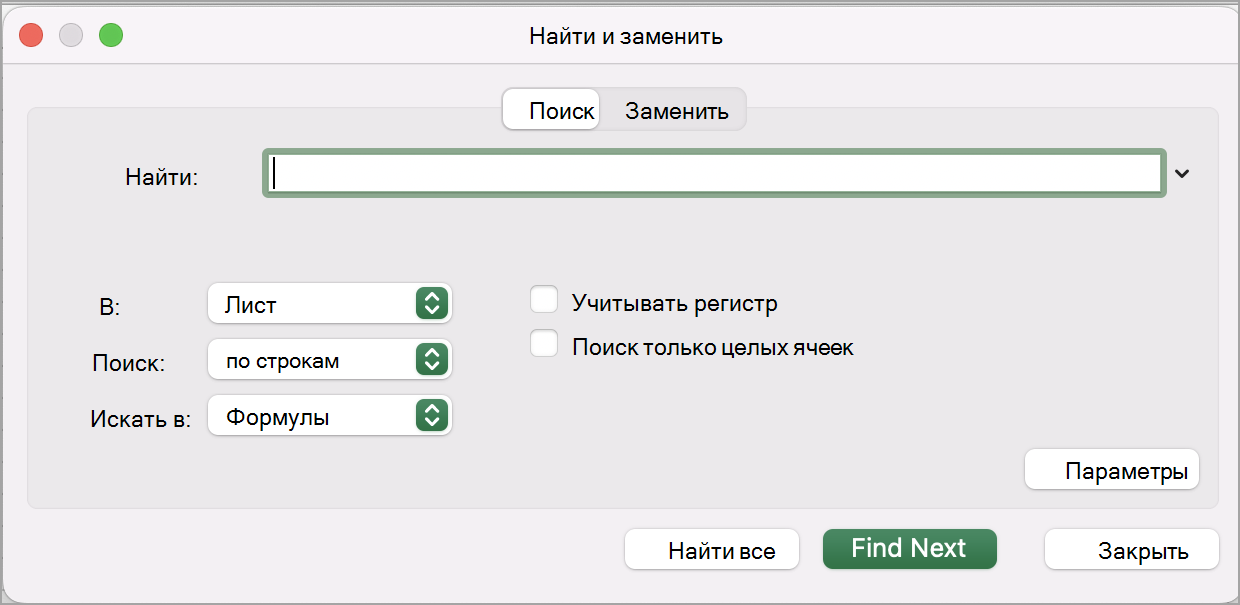
Task: Click the Параметры button
Action: coord(1112,470)
